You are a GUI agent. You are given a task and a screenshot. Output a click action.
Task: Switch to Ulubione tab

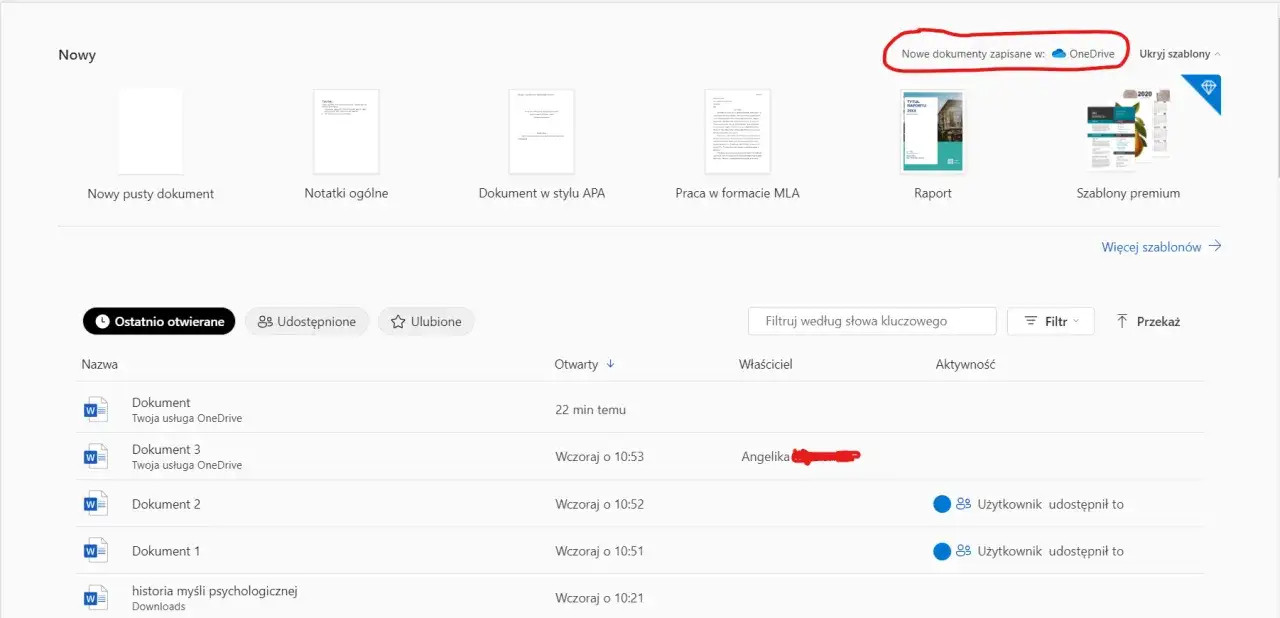click(426, 321)
